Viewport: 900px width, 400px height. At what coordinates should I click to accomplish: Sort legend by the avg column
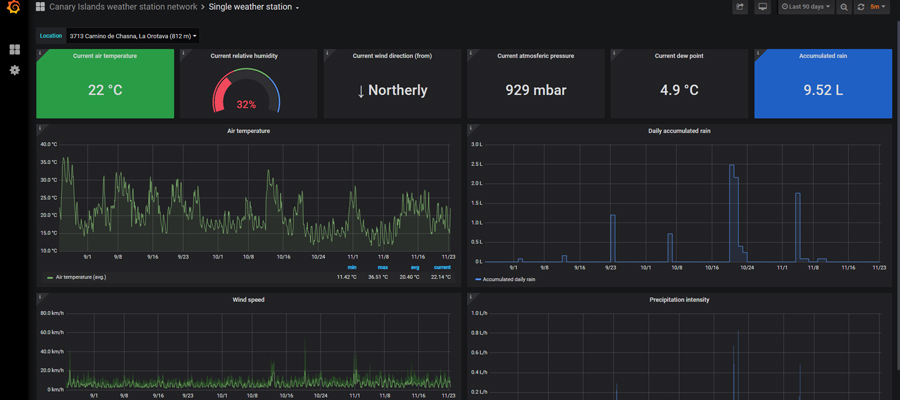point(415,267)
